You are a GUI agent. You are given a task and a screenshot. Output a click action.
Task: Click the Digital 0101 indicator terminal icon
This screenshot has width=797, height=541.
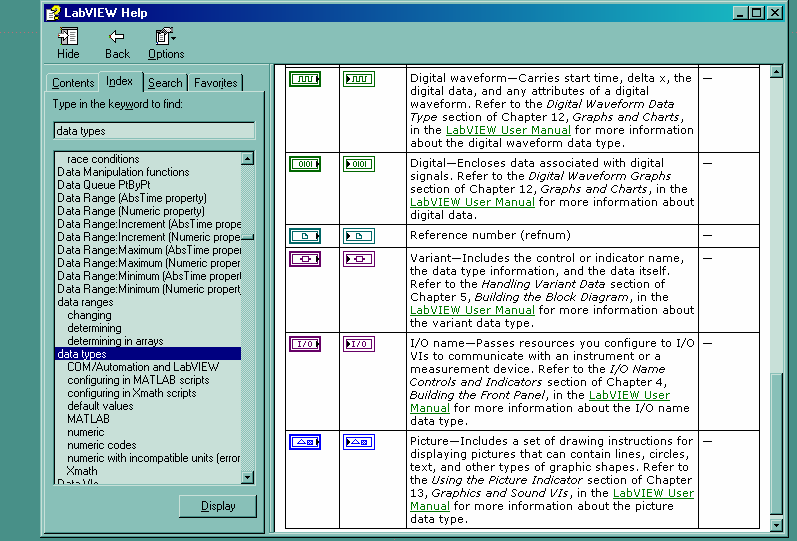[359, 164]
